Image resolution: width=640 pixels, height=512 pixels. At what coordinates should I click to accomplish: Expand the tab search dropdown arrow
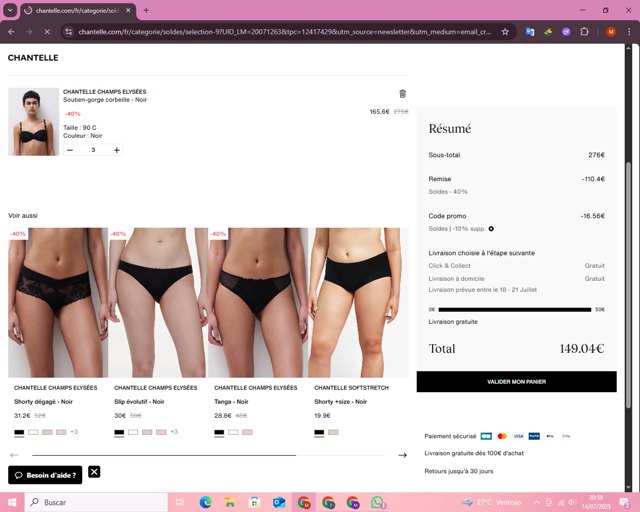[x=10, y=11]
